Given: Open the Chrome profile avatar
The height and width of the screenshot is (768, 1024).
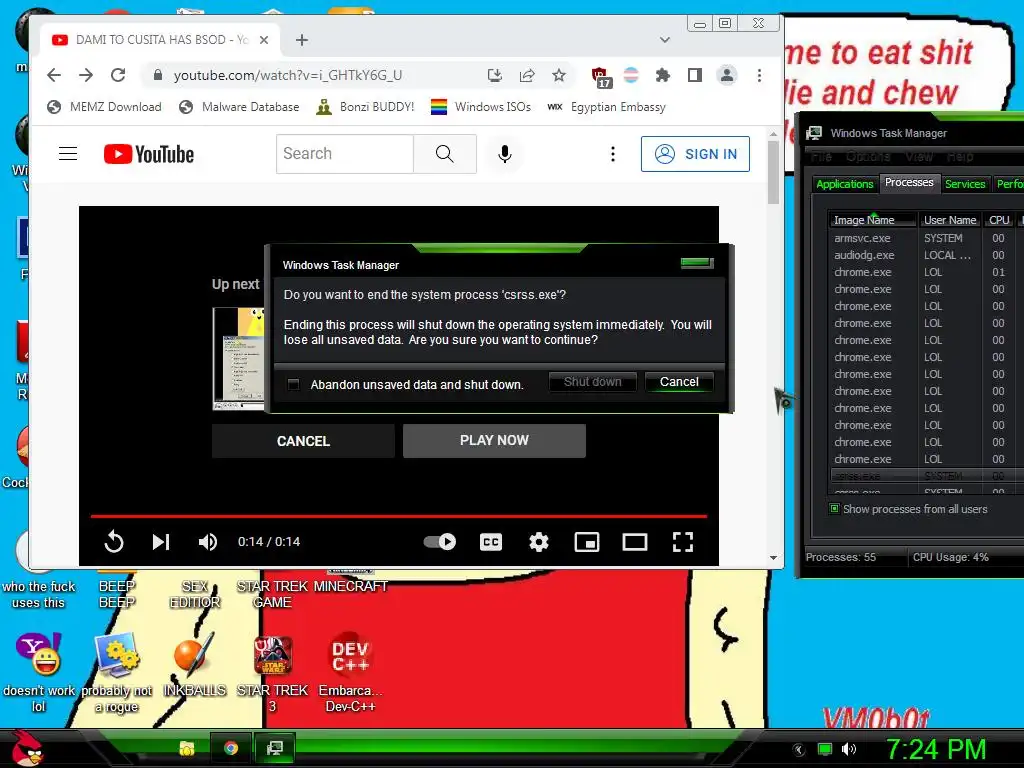Looking at the screenshot, I should pos(726,75).
